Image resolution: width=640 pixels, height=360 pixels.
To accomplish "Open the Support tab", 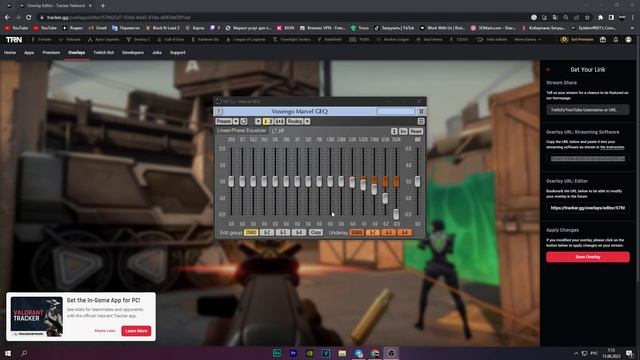I will tap(178, 53).
